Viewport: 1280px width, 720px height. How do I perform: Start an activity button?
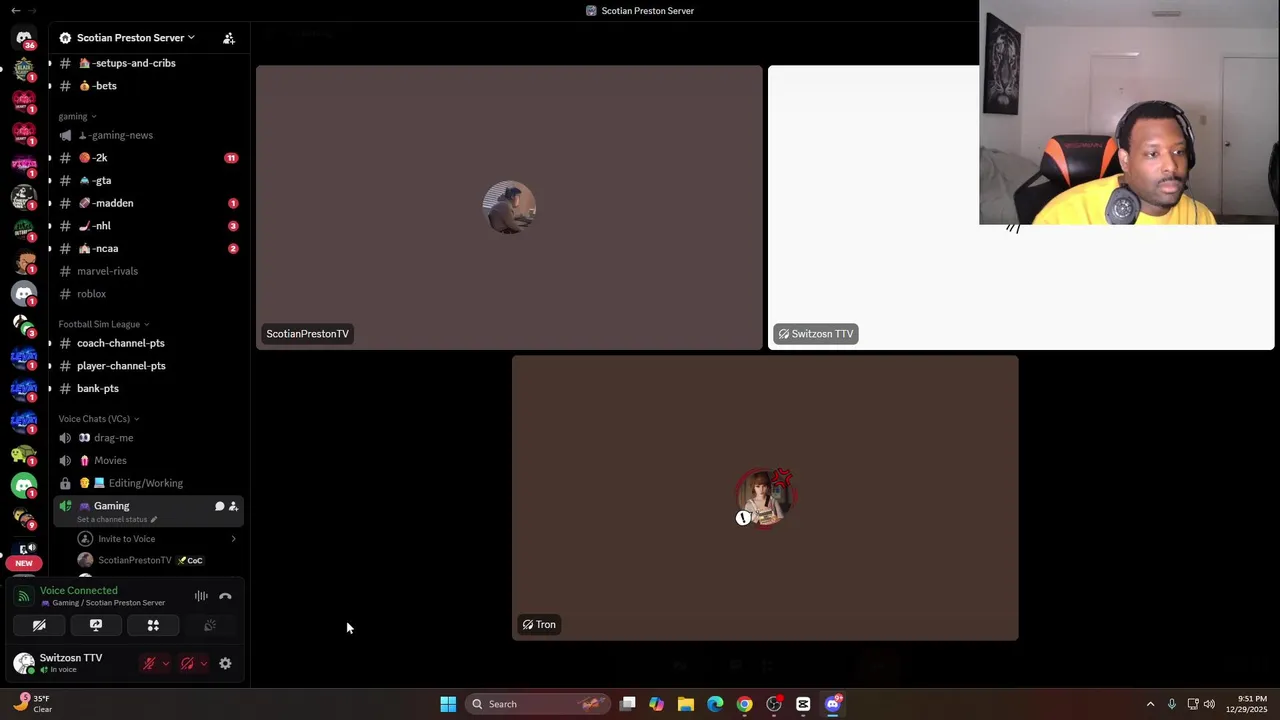pos(153,625)
